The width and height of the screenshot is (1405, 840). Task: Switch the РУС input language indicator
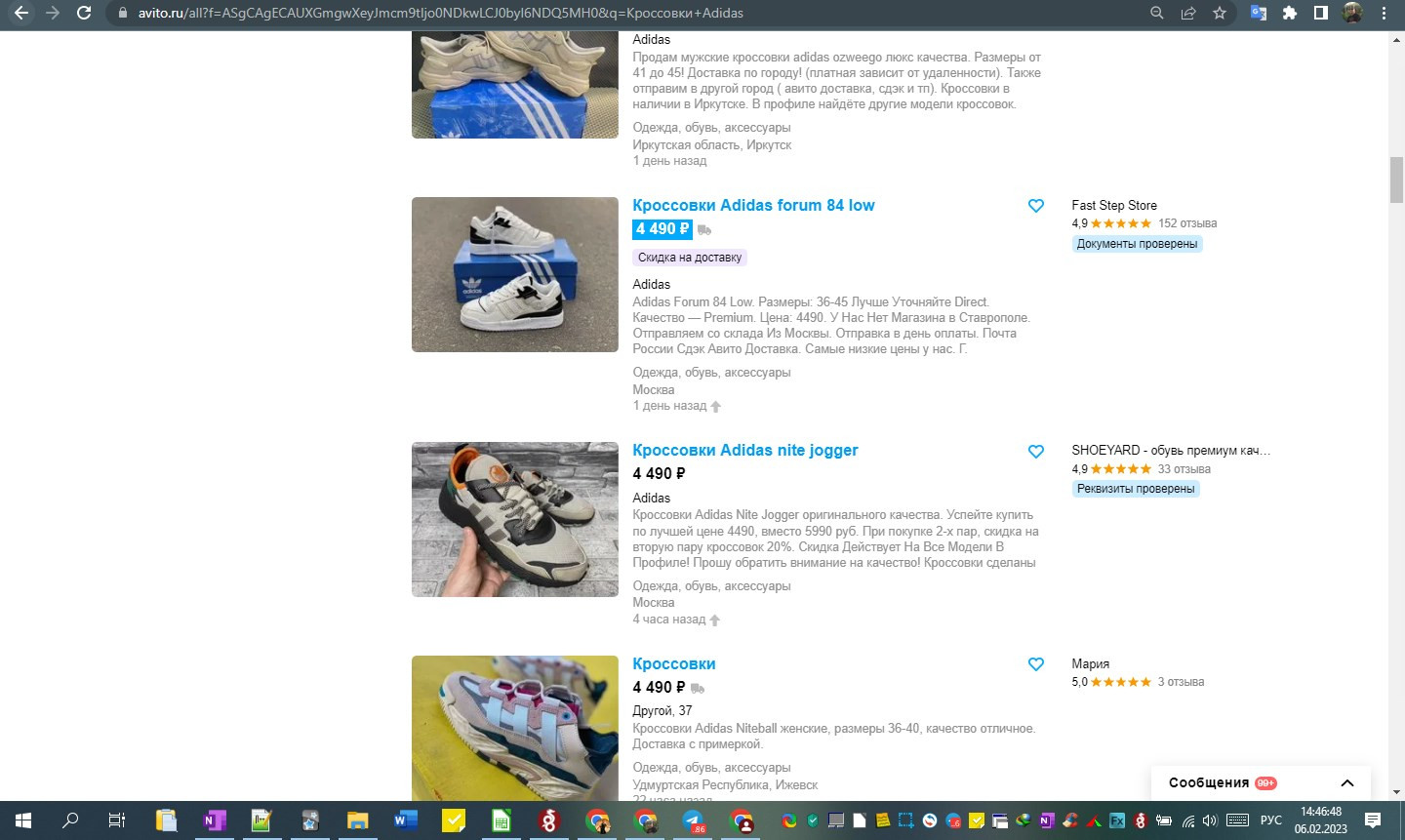point(1270,820)
